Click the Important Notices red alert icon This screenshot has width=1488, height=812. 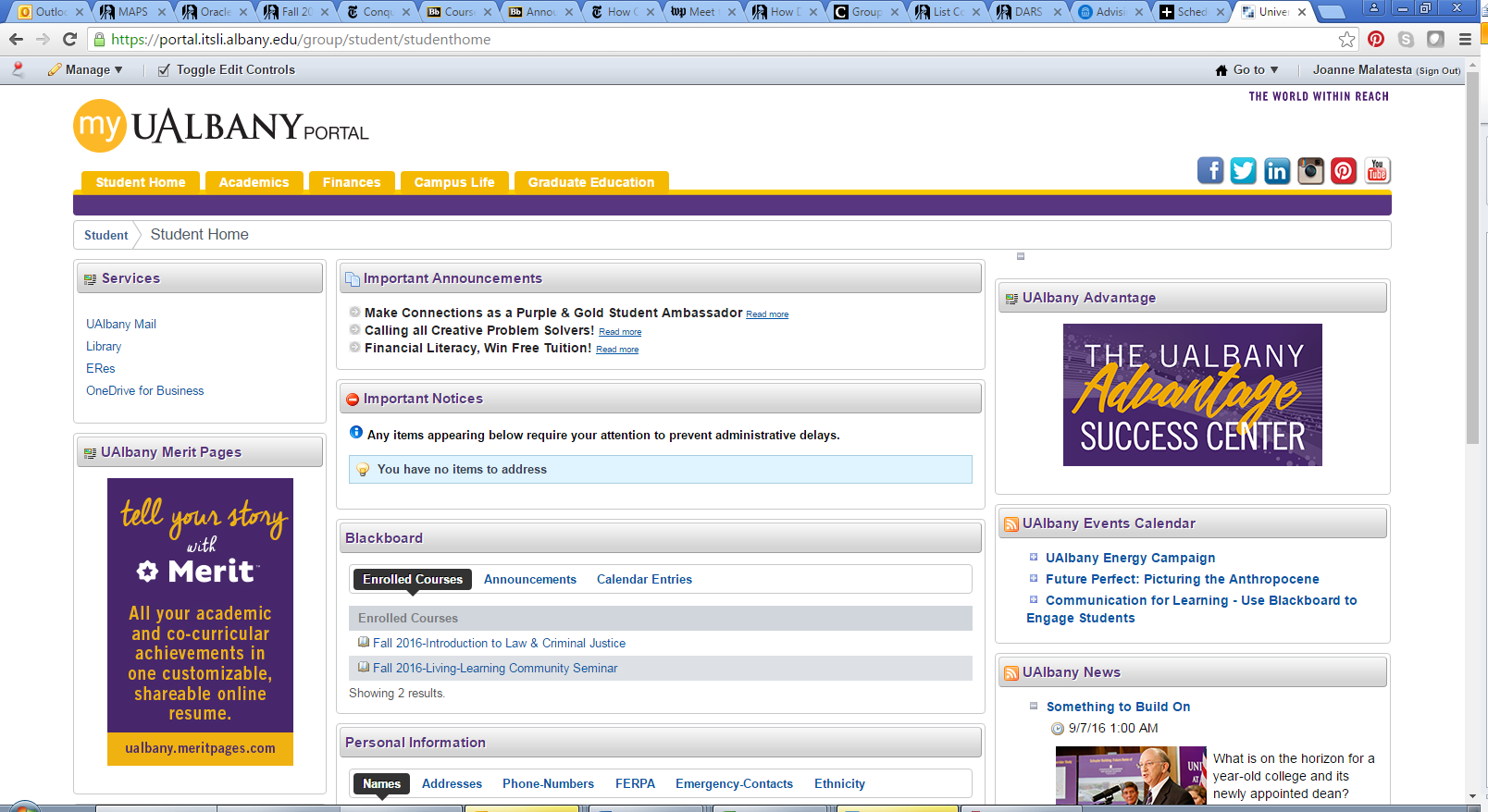tap(353, 400)
